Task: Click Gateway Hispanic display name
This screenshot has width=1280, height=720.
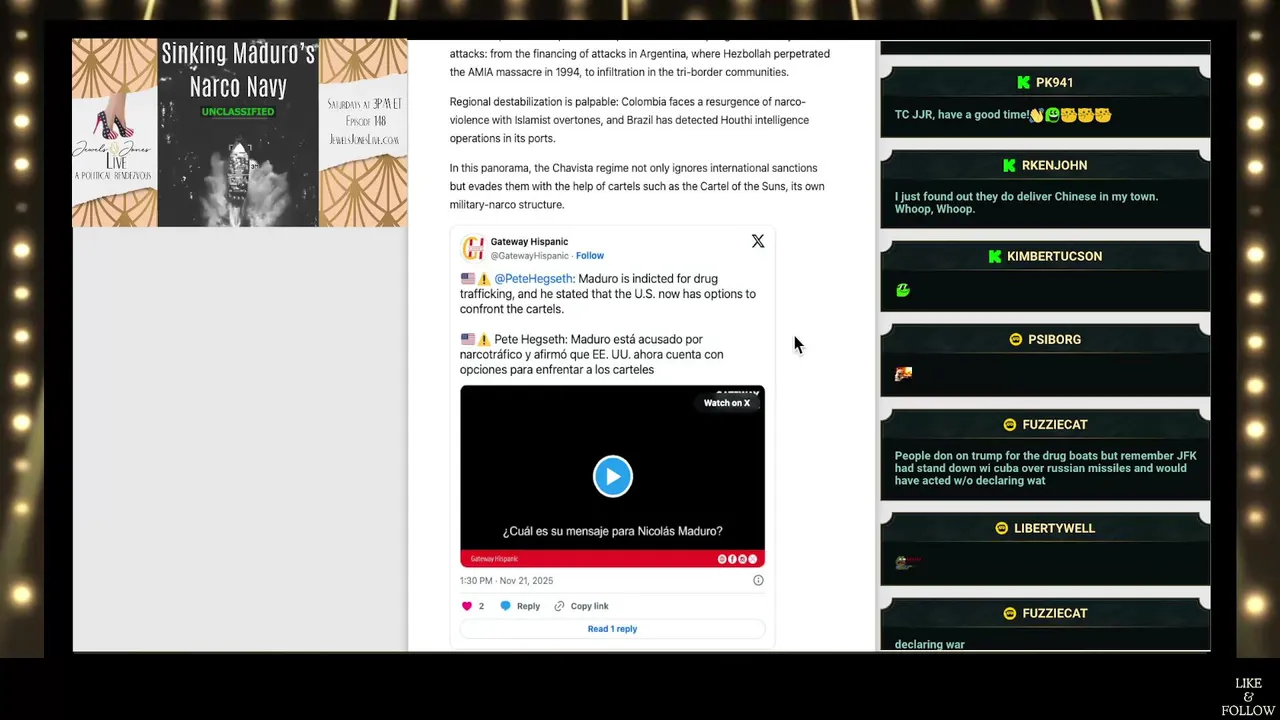Action: (529, 242)
